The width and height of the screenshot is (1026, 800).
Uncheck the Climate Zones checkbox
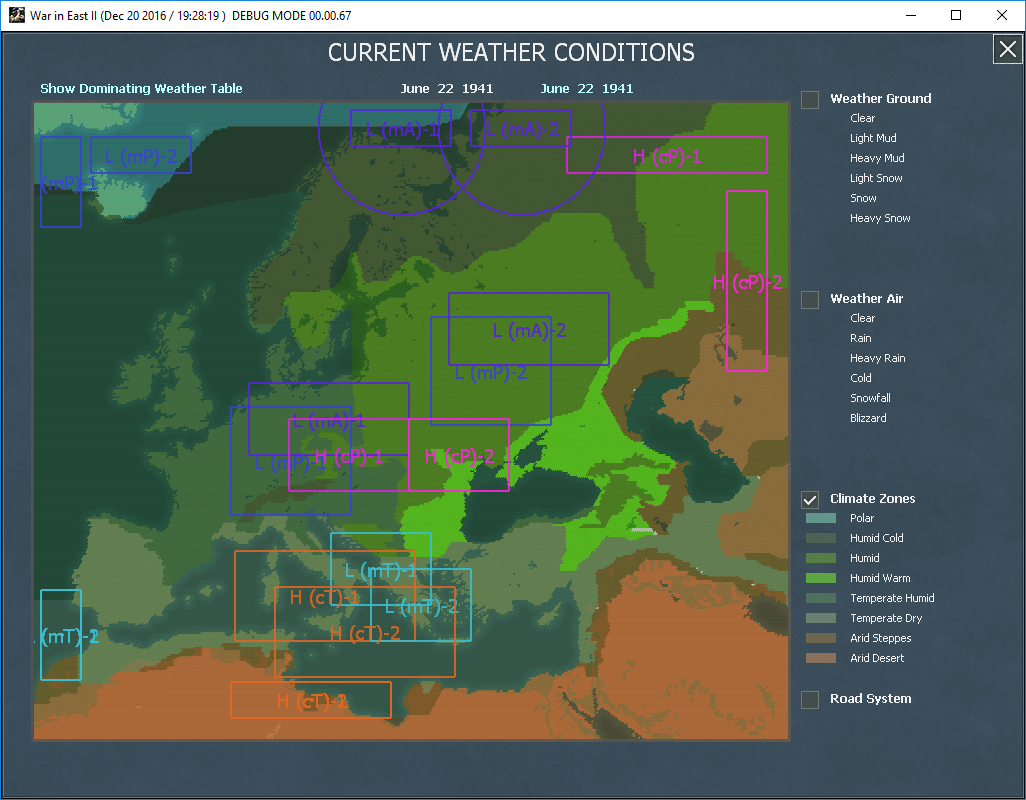pyautogui.click(x=810, y=500)
